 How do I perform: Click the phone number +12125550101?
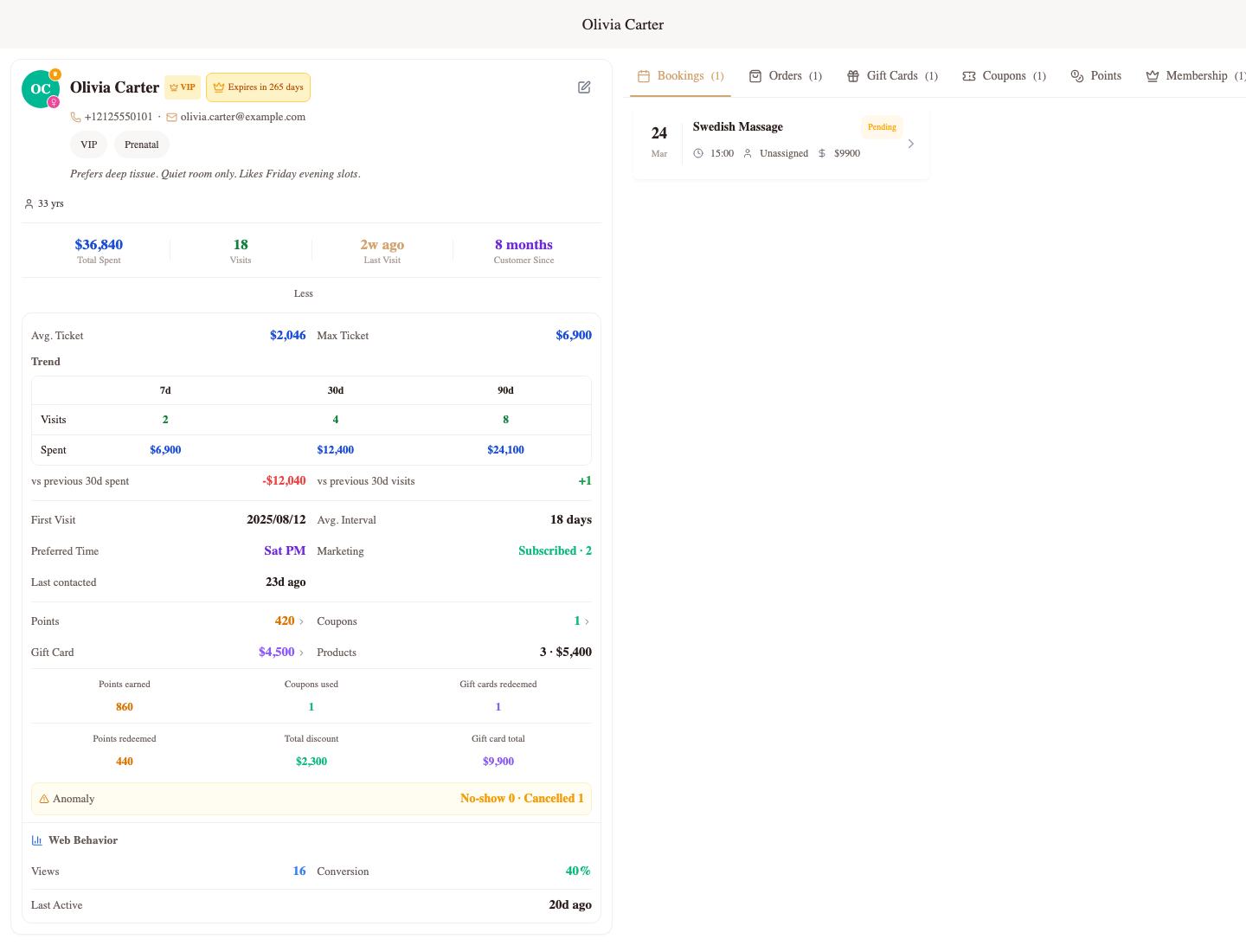(x=119, y=117)
